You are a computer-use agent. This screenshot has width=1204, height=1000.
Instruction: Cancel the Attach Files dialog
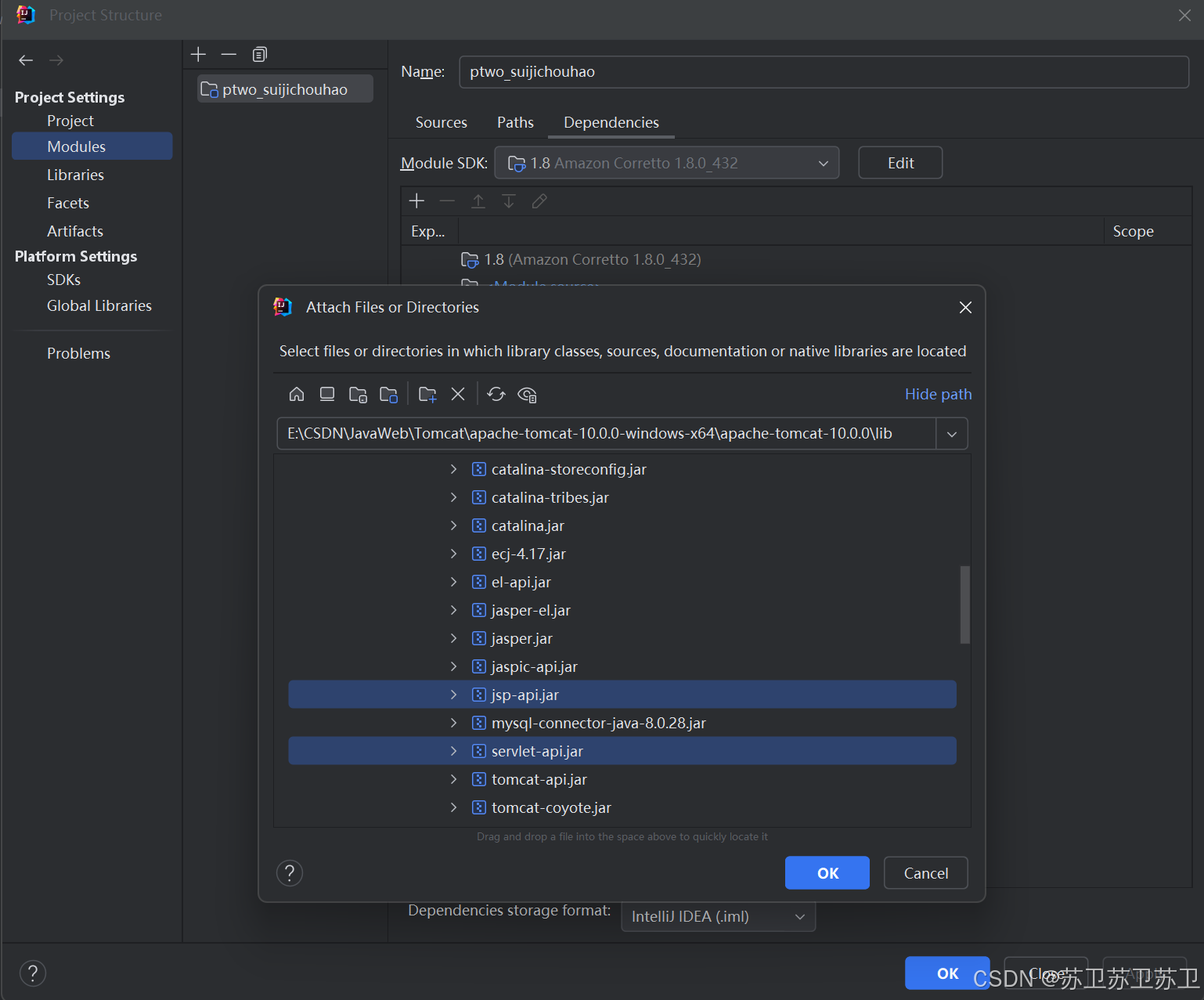click(926, 873)
